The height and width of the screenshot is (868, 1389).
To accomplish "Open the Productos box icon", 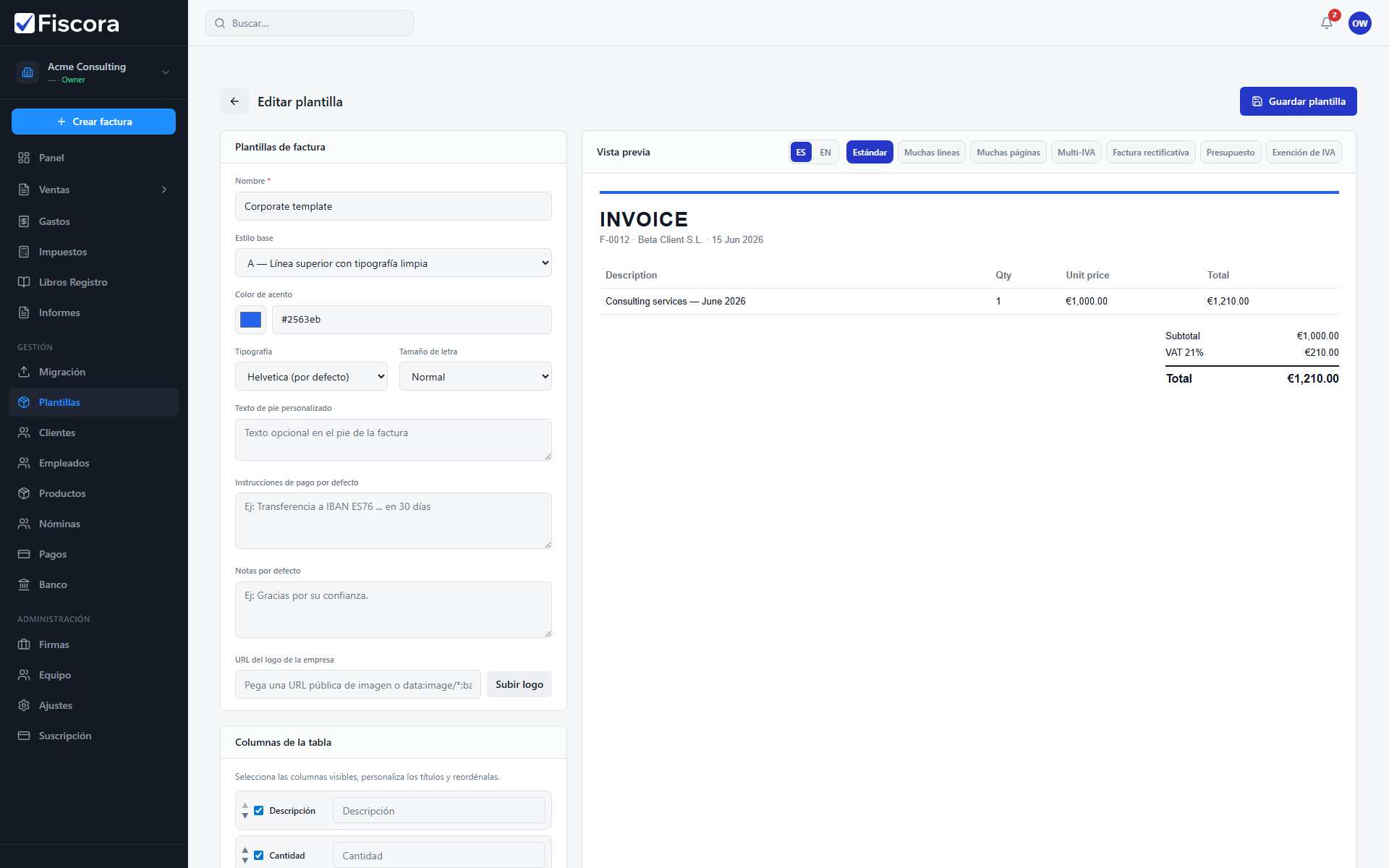I will coord(24,493).
